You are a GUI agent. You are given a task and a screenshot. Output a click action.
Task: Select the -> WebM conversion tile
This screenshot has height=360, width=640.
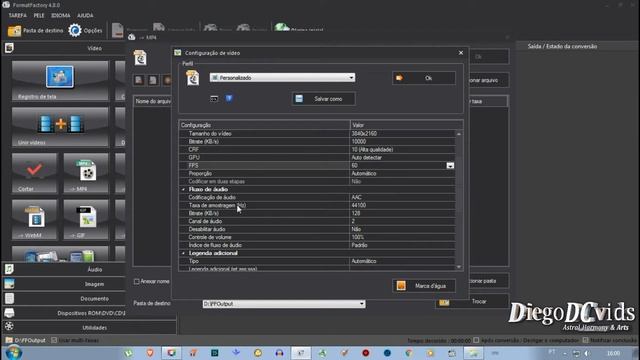pyautogui.click(x=34, y=219)
